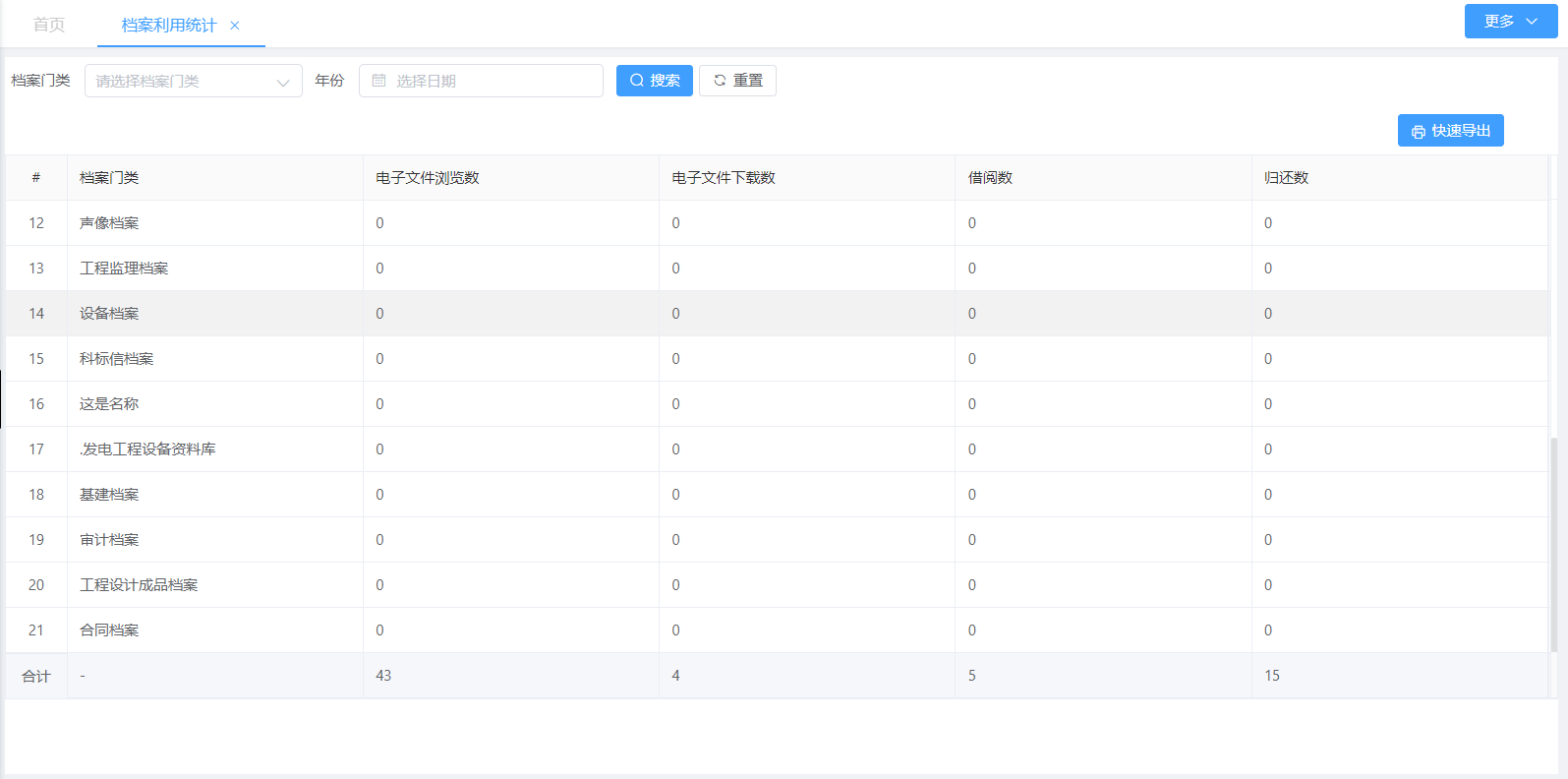Select the 这是名称 row
This screenshot has width=1568, height=779.
(777, 404)
